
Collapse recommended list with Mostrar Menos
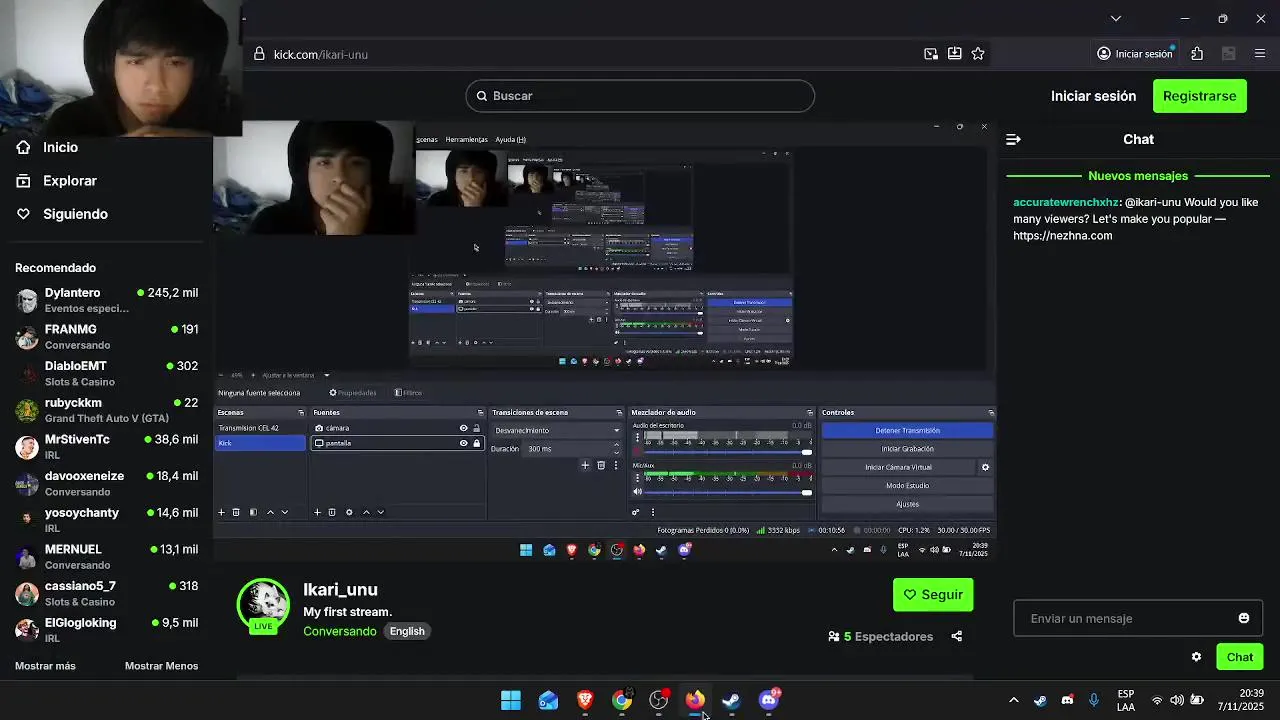click(161, 666)
